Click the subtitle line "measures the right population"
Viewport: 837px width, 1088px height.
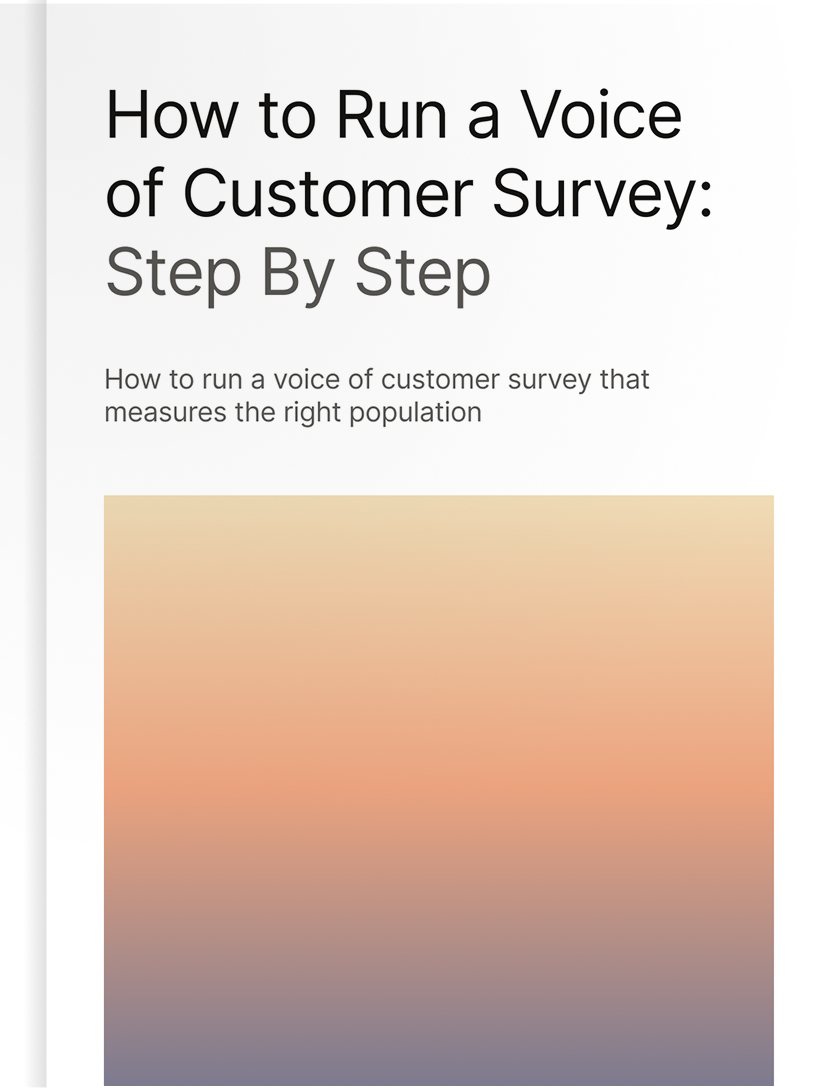point(293,412)
